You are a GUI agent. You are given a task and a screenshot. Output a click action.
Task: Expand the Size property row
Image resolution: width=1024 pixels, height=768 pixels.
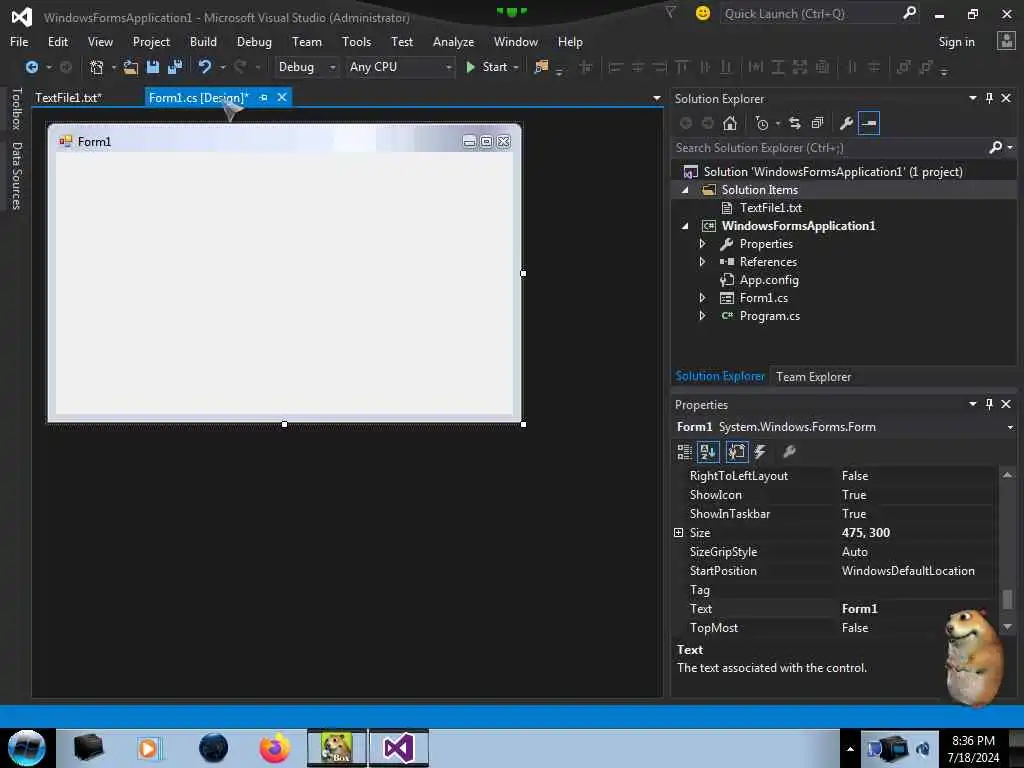coord(679,533)
